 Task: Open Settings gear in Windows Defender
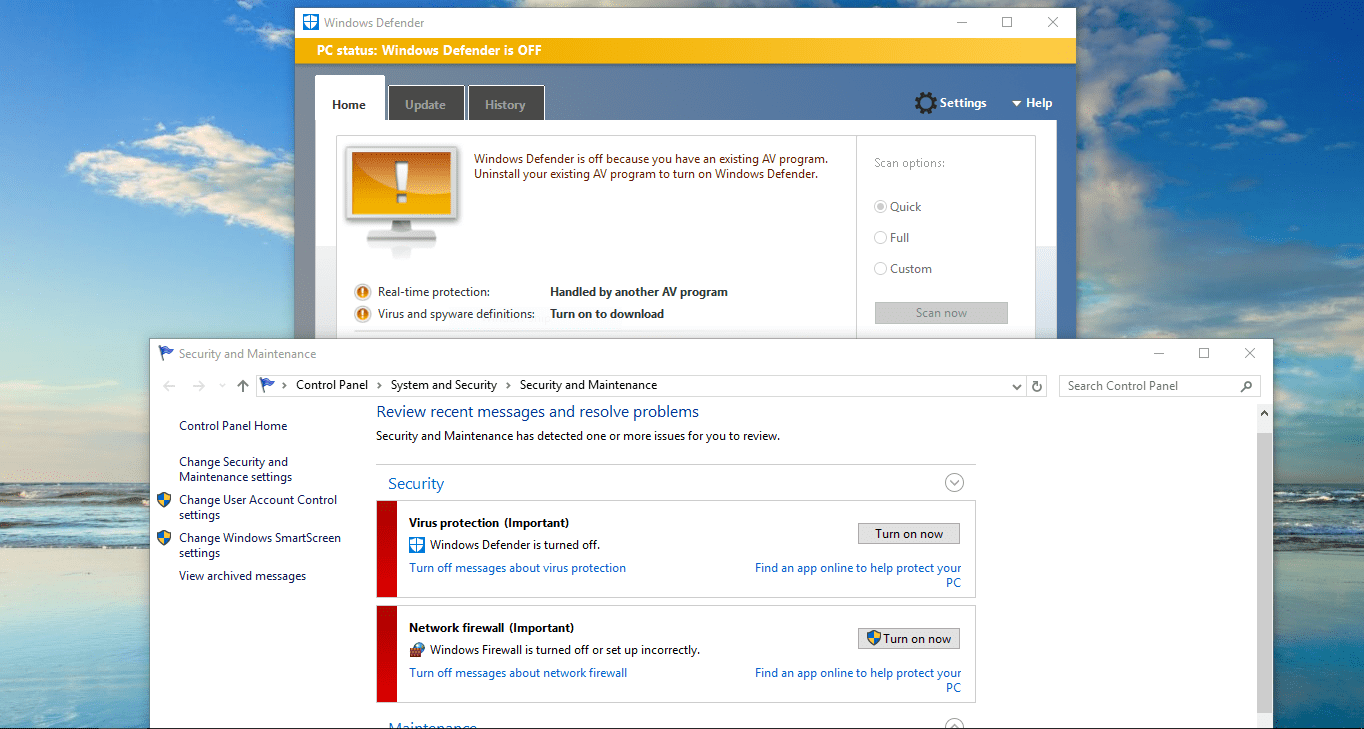click(950, 103)
